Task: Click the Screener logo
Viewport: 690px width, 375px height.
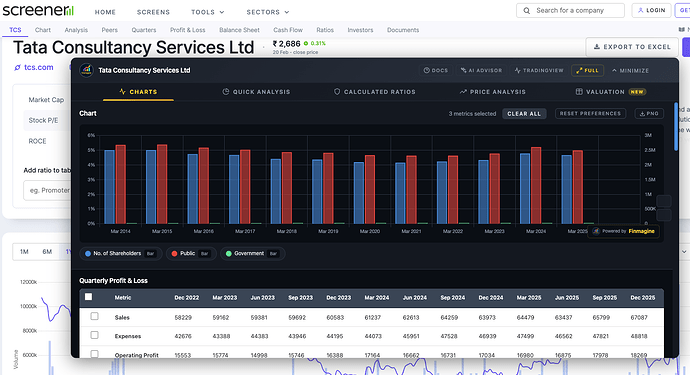Action: click(38, 10)
